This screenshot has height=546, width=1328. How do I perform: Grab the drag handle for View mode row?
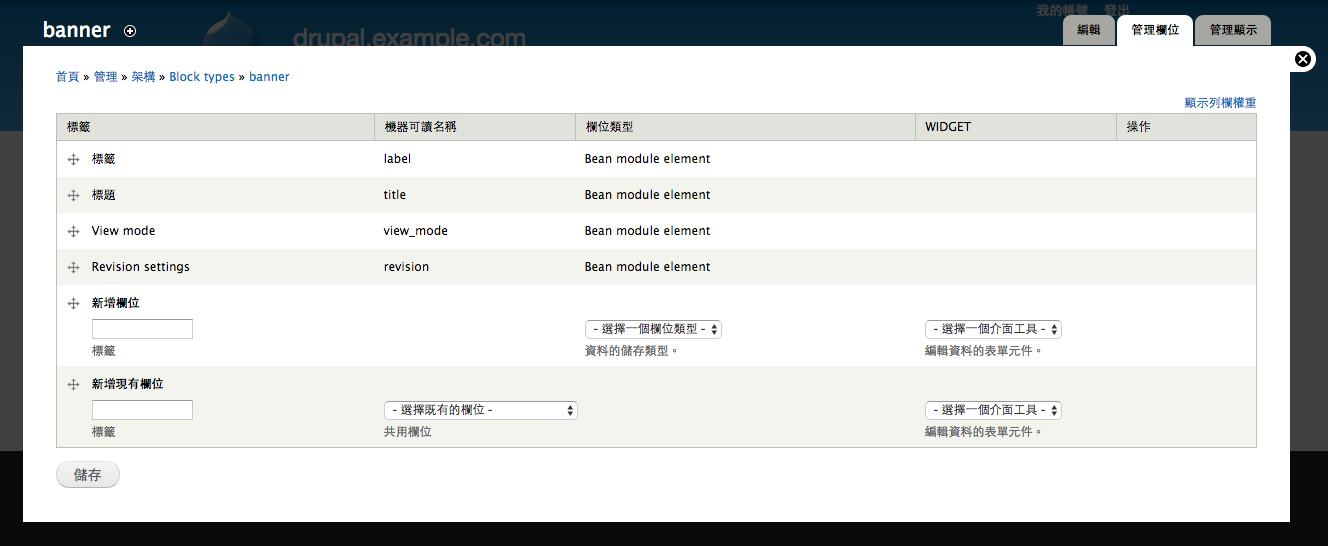(x=73, y=231)
